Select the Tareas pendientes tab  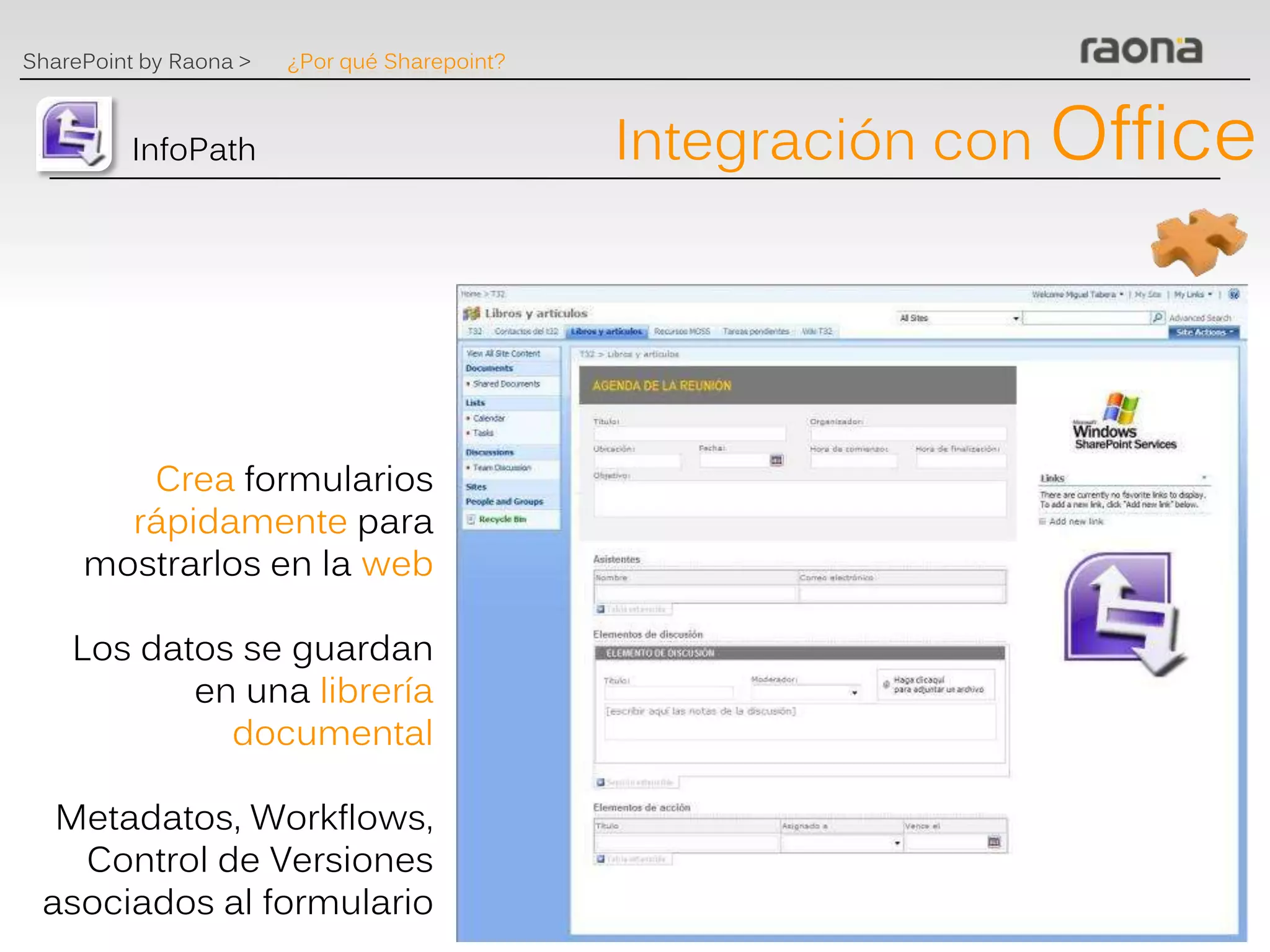756,332
